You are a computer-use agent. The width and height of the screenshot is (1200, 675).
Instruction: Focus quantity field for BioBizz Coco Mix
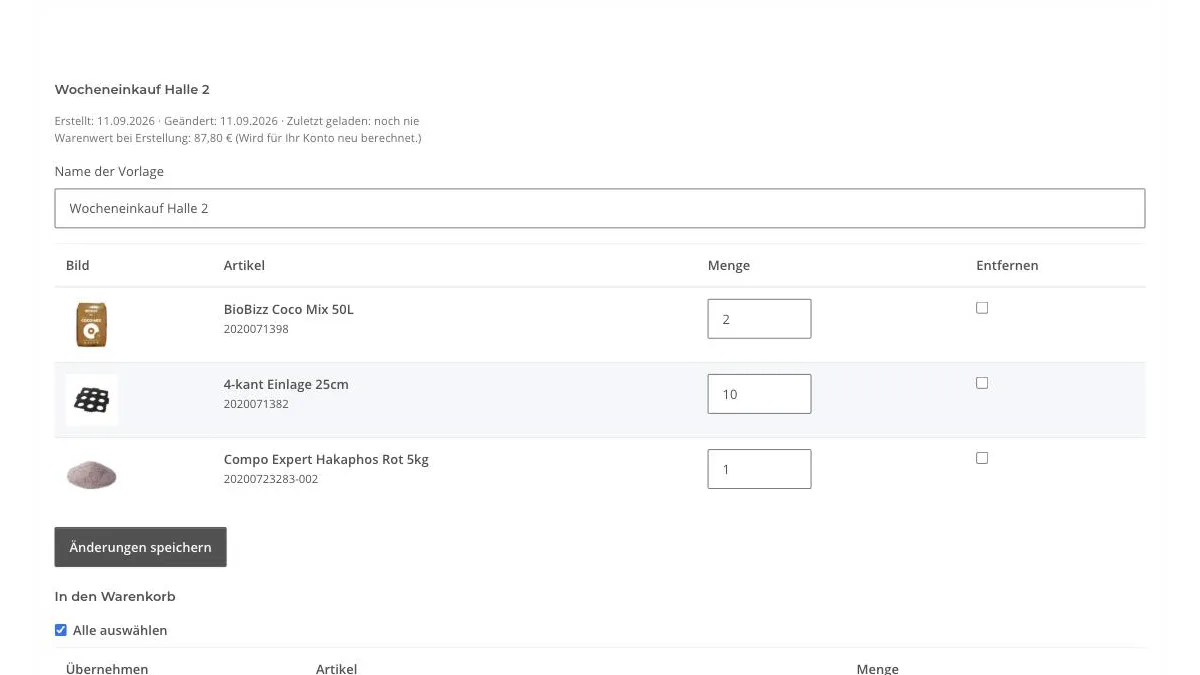tap(759, 319)
